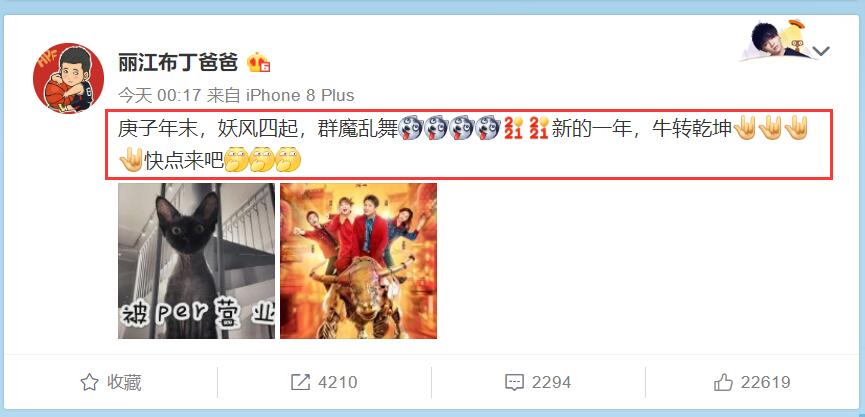Click the comment speech bubble icon
The image size is (865, 417).
[514, 382]
